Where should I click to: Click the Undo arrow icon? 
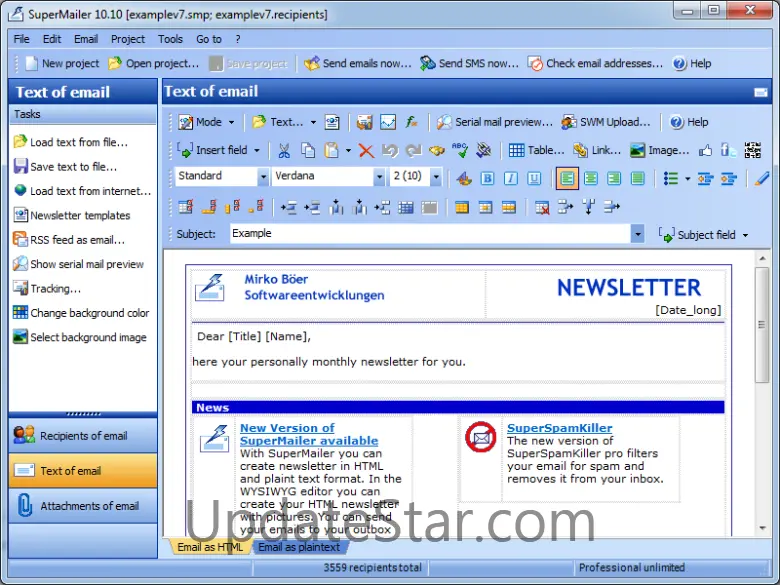pos(390,150)
